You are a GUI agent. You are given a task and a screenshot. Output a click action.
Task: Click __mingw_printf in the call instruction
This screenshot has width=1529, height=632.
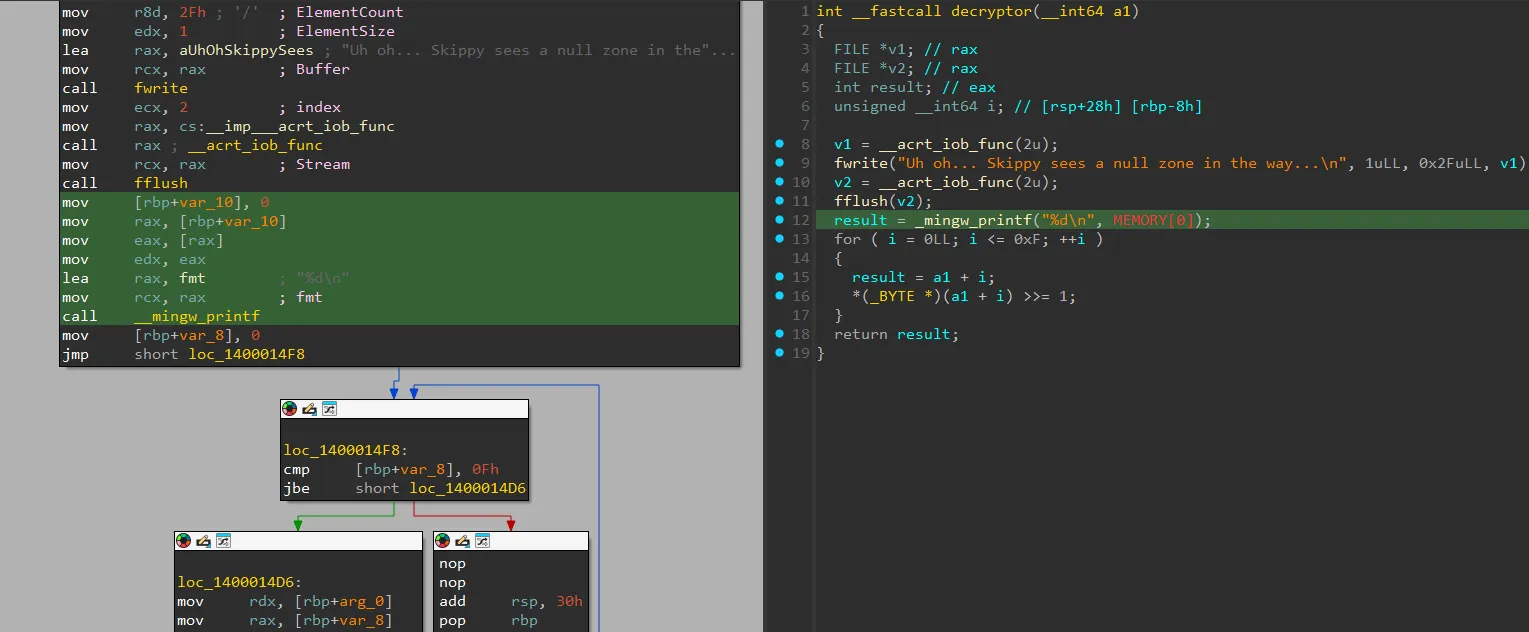click(x=197, y=316)
